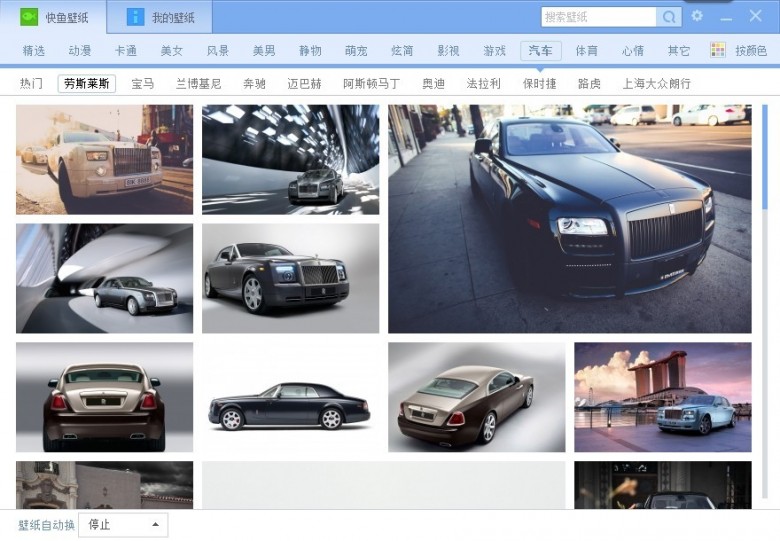Image resolution: width=780 pixels, height=541 pixels.
Task: Click the green fish logo icon
Action: tap(29, 17)
